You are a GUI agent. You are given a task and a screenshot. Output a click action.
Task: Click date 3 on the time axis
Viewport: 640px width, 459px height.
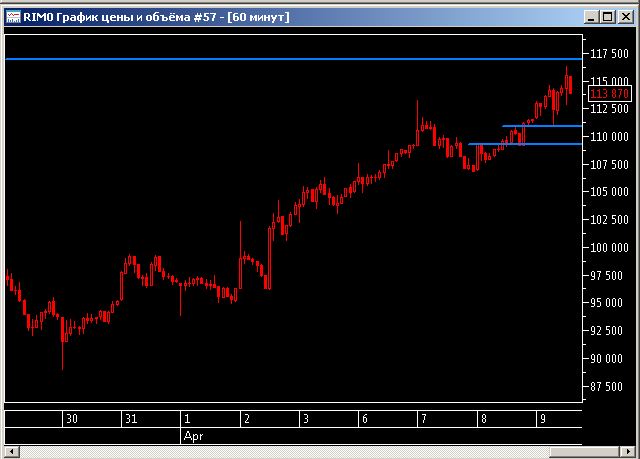point(306,419)
